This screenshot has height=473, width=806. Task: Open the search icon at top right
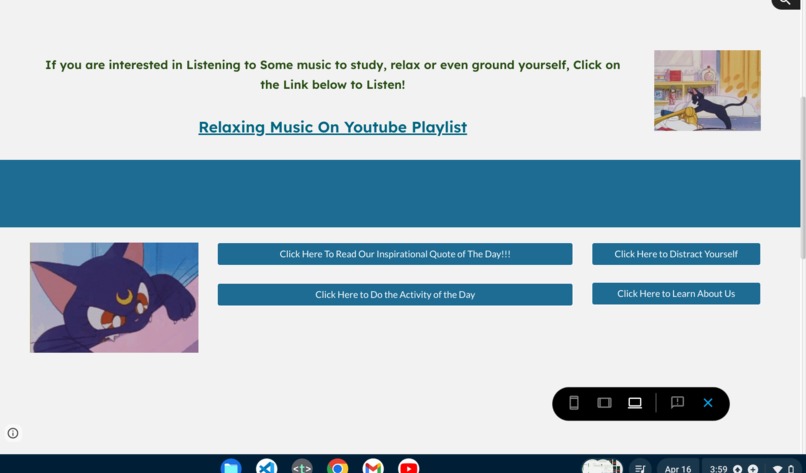pyautogui.click(x=785, y=3)
